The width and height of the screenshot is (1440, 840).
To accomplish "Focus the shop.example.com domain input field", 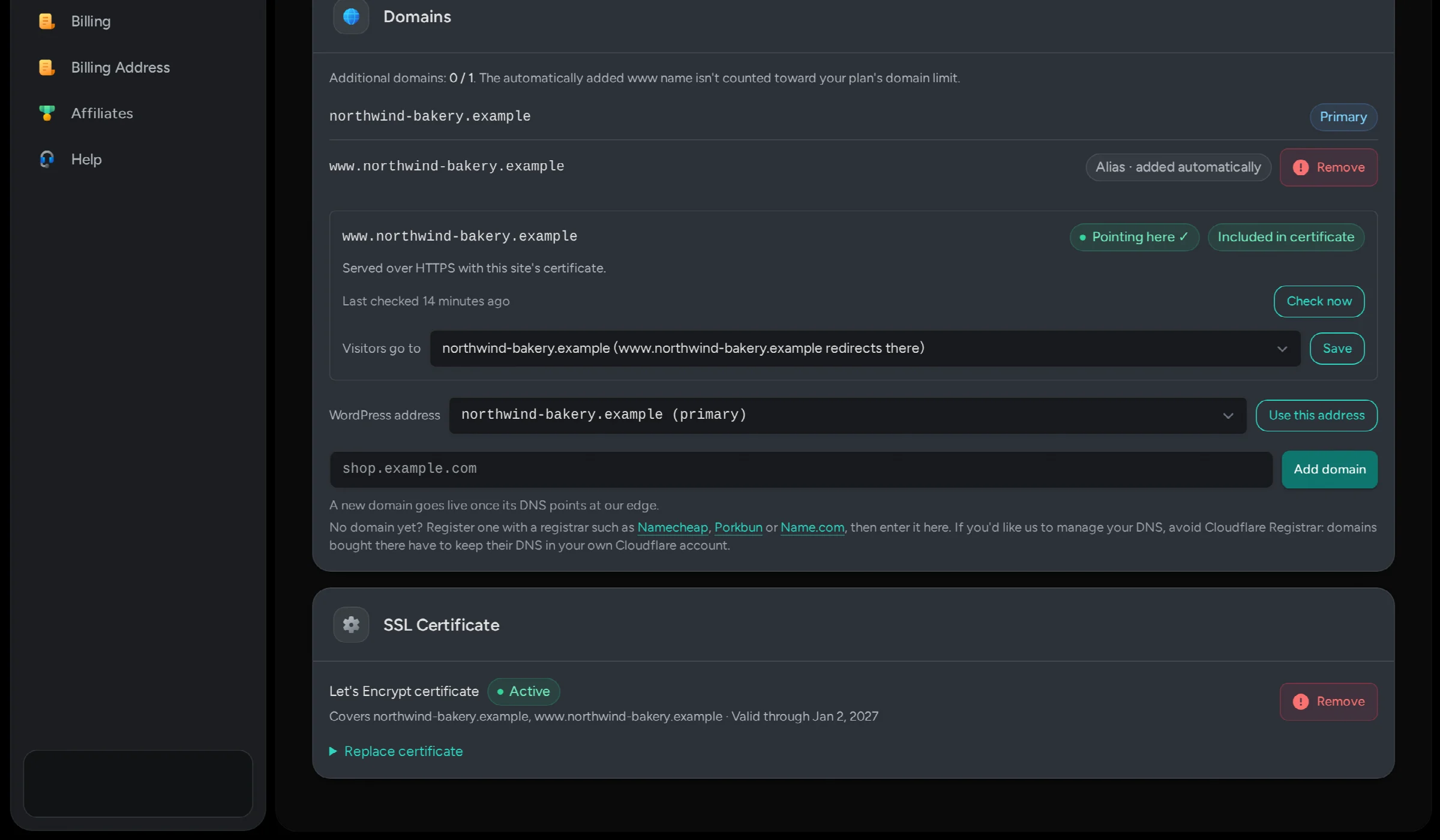I will [x=801, y=469].
